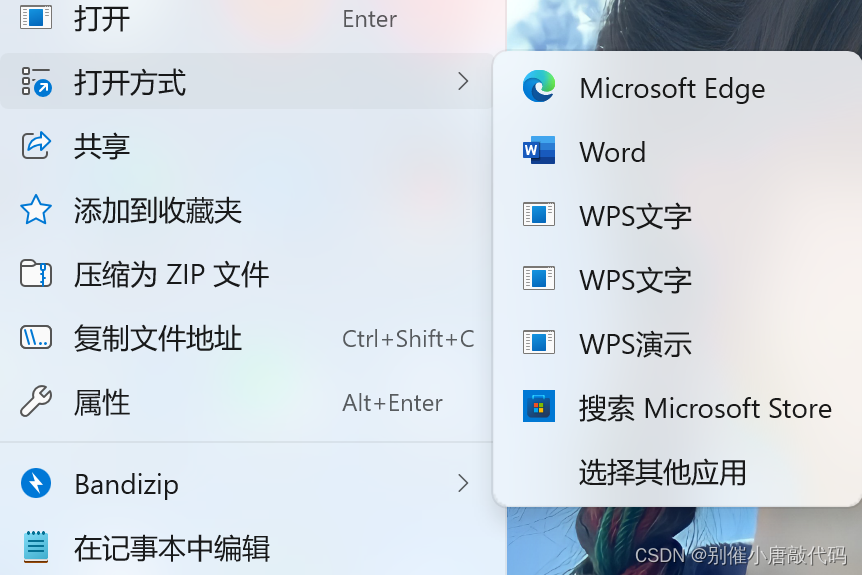
Task: Click the share arrow icon beside 共享
Action: click(x=36, y=146)
